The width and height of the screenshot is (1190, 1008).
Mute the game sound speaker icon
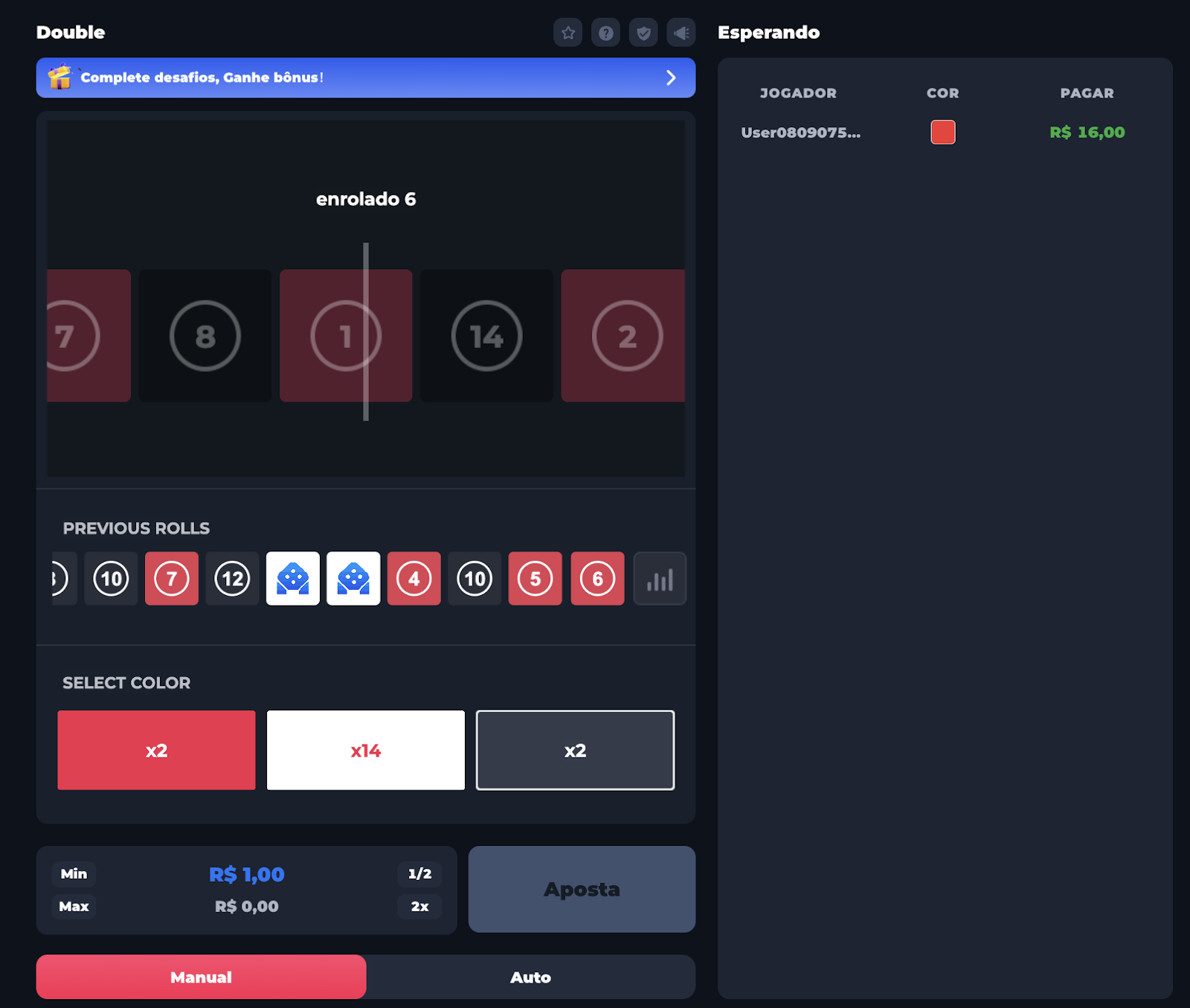pos(681,33)
